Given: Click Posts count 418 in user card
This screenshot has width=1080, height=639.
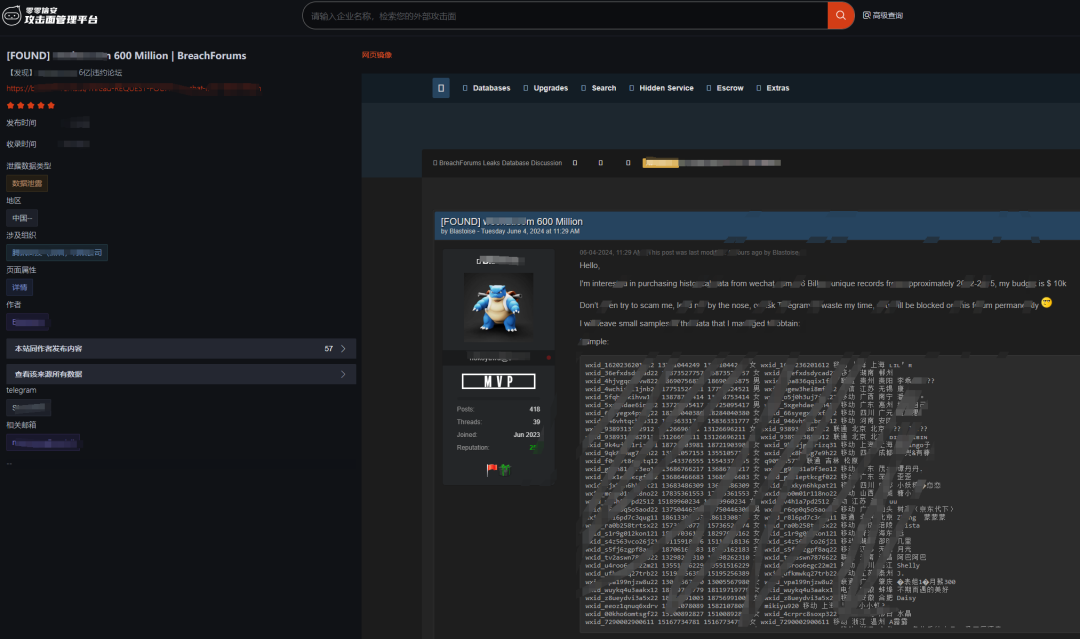Looking at the screenshot, I should coord(534,409).
